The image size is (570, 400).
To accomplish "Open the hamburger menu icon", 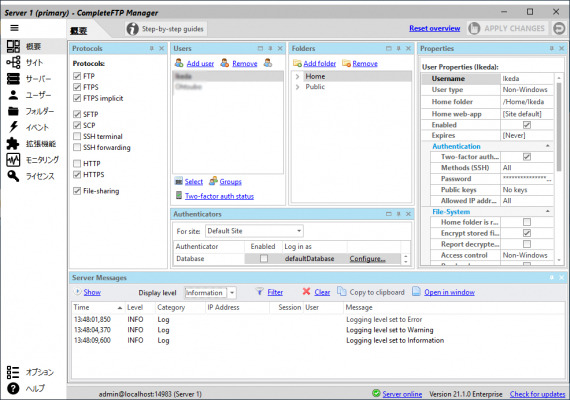I will 14,28.
